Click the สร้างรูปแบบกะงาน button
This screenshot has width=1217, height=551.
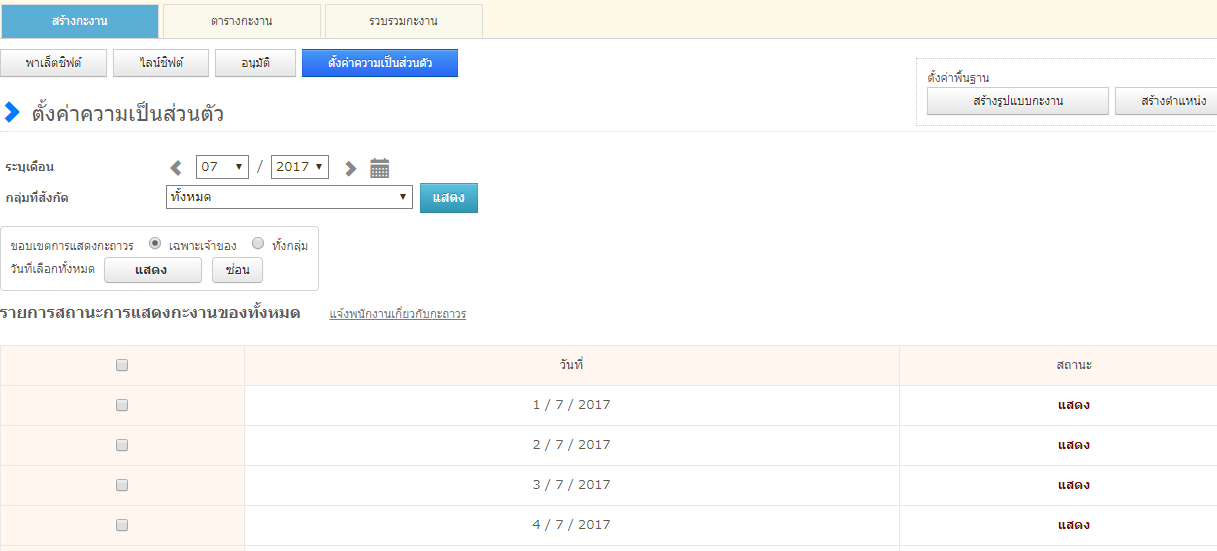[1017, 101]
